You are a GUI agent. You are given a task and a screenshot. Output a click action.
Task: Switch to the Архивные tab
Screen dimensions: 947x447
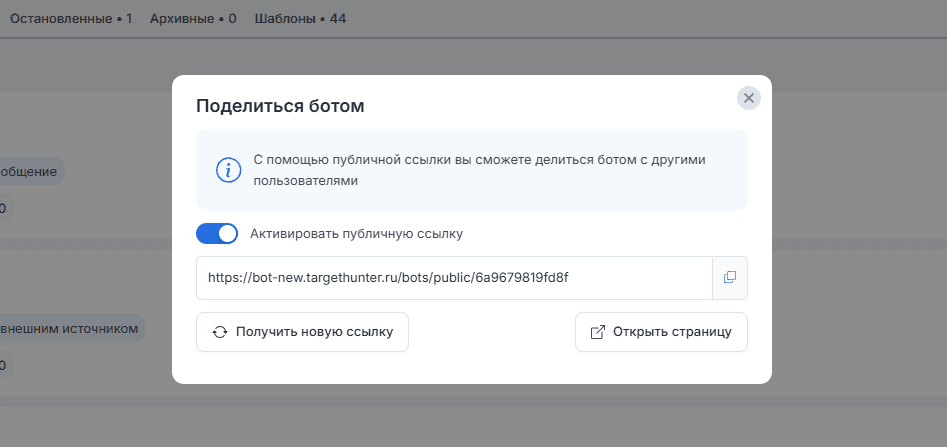[193, 19]
